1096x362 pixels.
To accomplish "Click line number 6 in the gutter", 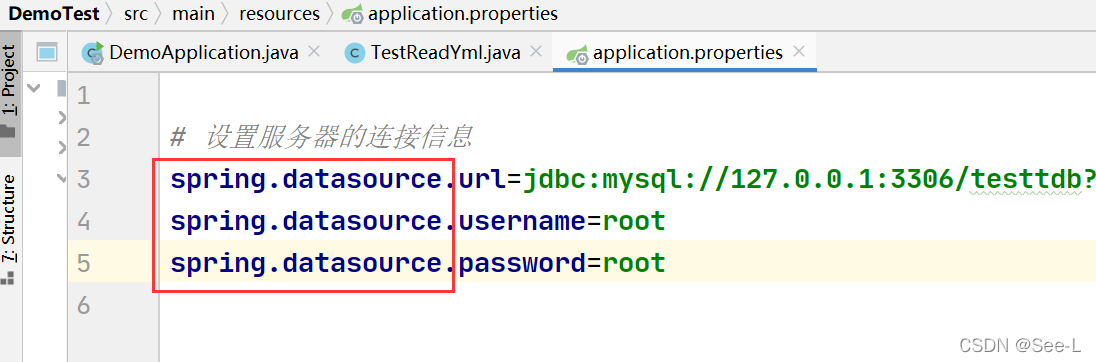I will click(84, 305).
